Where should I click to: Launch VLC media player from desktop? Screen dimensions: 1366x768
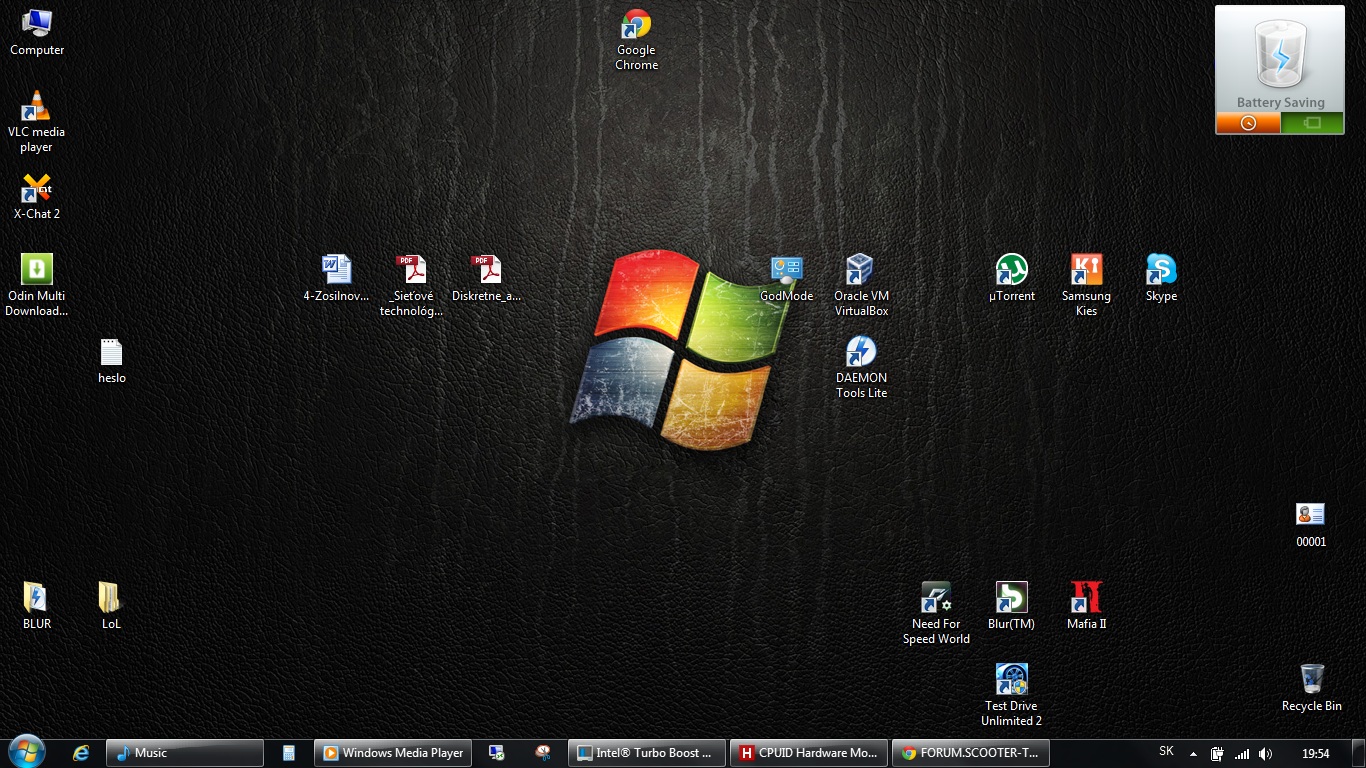[x=37, y=108]
